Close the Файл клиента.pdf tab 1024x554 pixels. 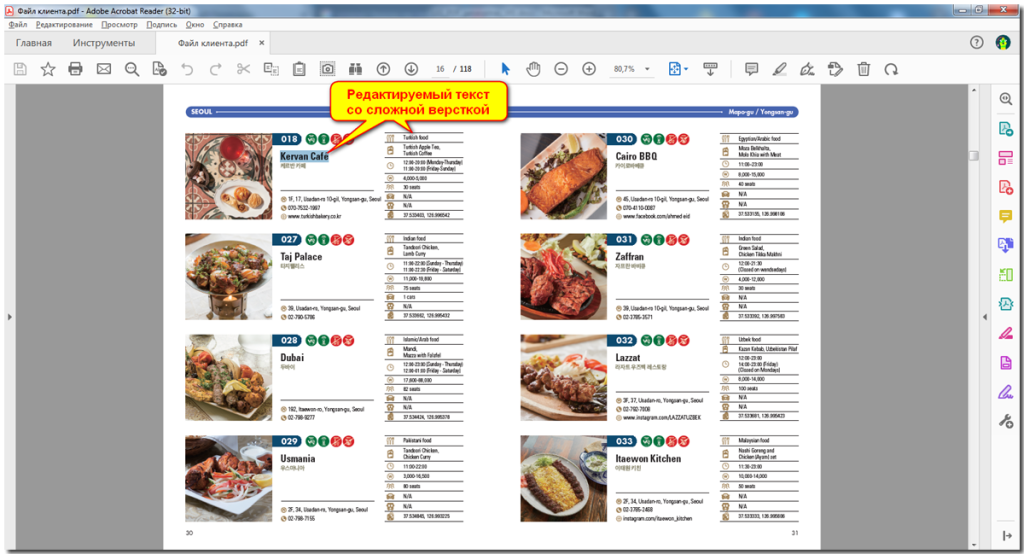tap(262, 43)
